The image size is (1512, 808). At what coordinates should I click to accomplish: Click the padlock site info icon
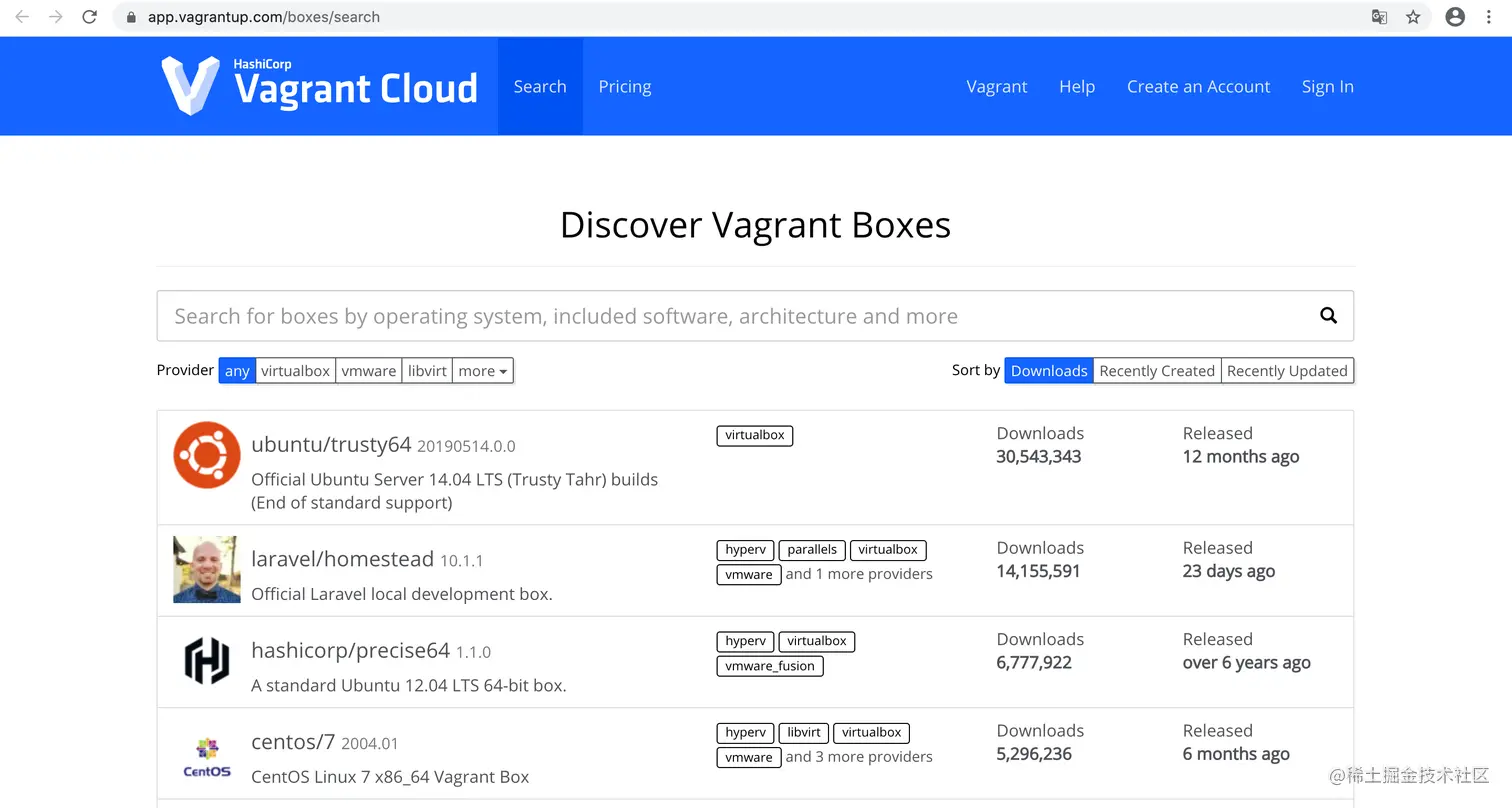tap(131, 17)
